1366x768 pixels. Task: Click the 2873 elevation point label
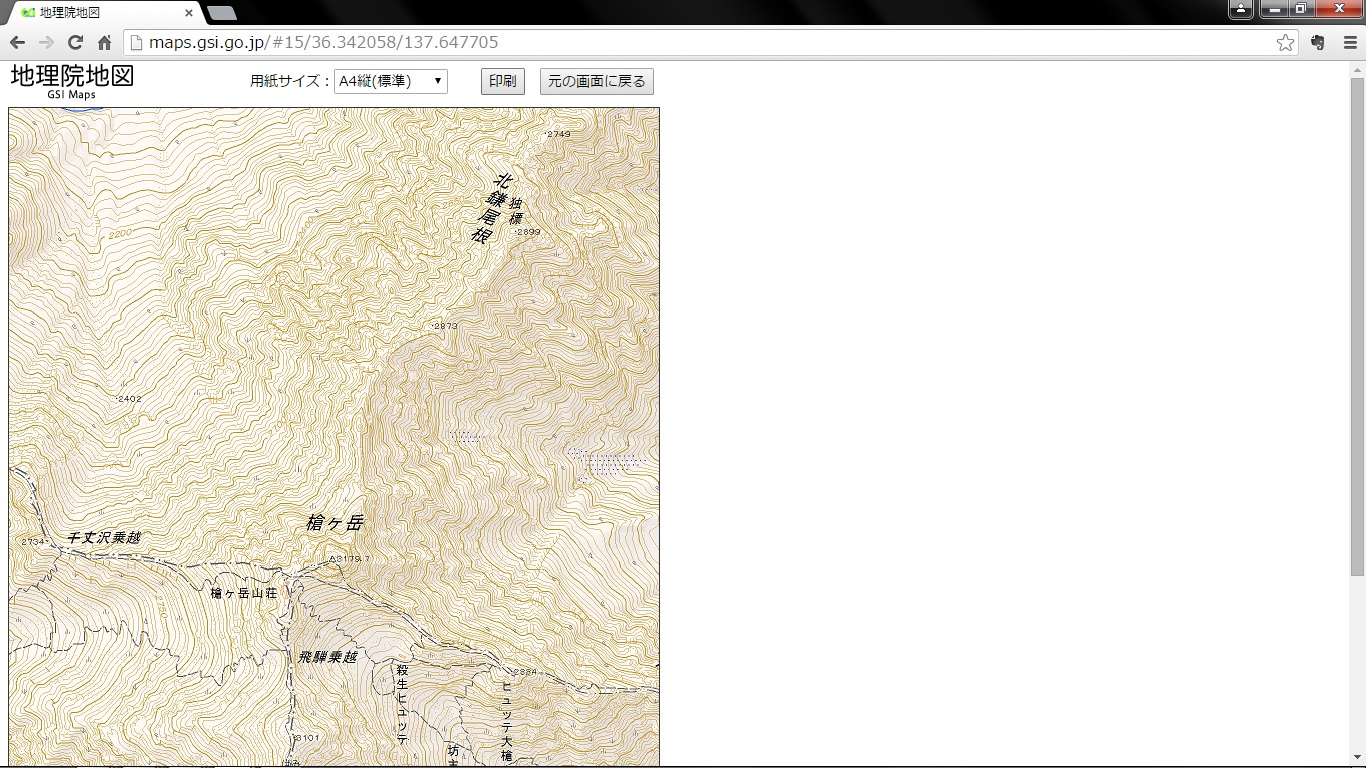445,326
